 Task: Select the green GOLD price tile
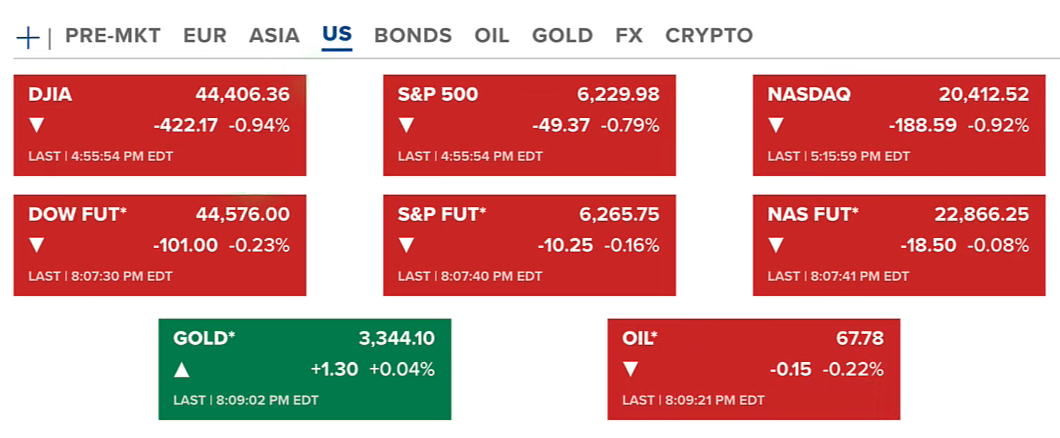[305, 369]
